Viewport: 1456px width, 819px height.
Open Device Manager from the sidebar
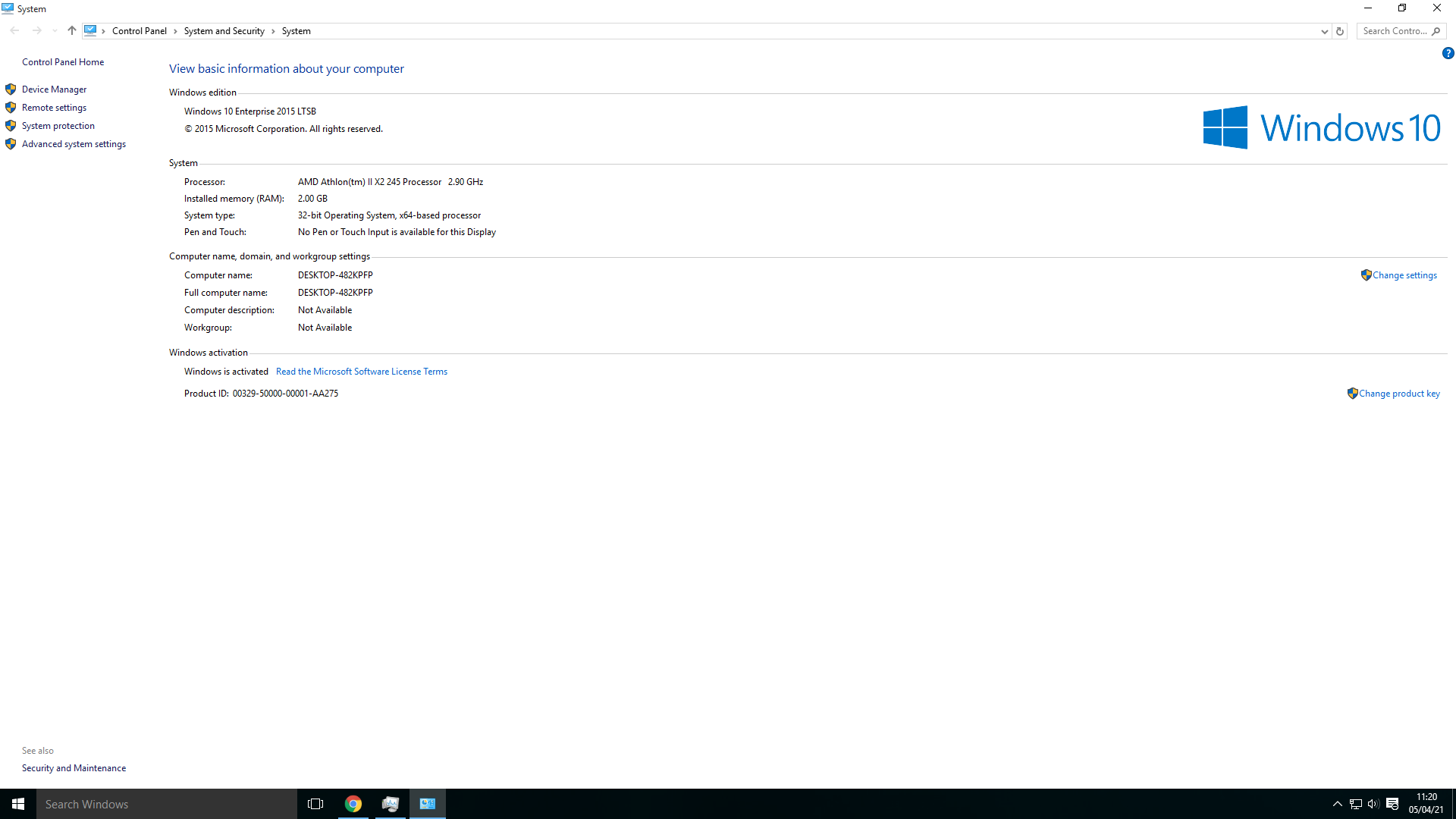[x=54, y=89]
